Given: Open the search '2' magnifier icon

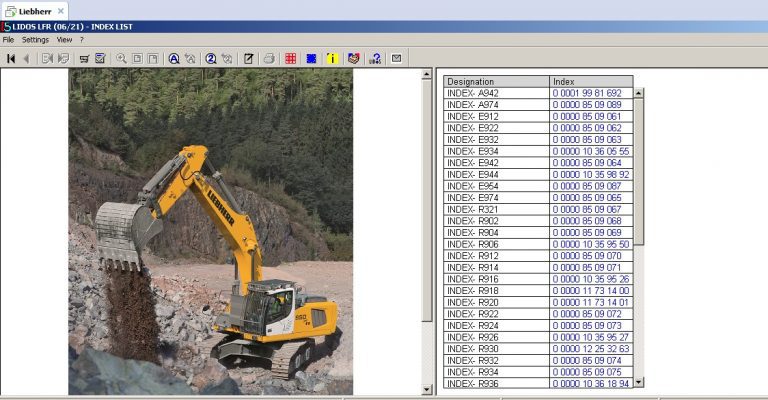Looking at the screenshot, I should [211, 59].
